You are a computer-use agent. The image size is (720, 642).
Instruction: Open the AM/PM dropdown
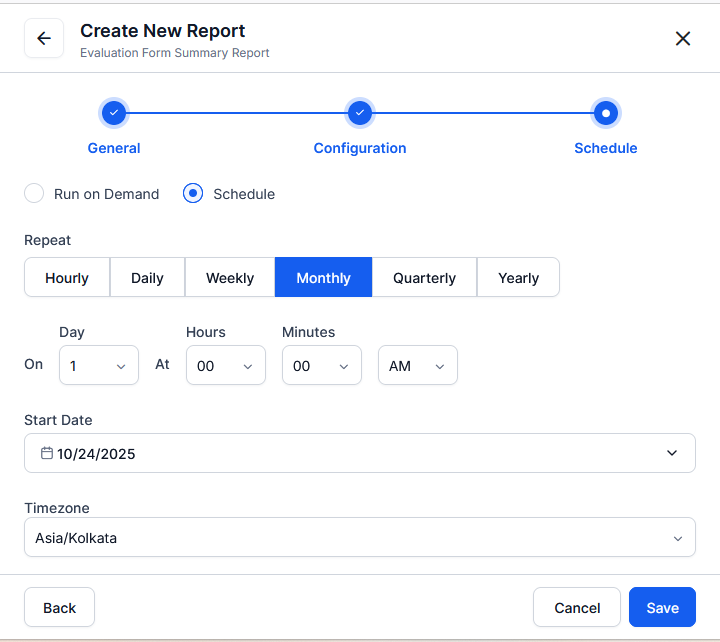417,366
